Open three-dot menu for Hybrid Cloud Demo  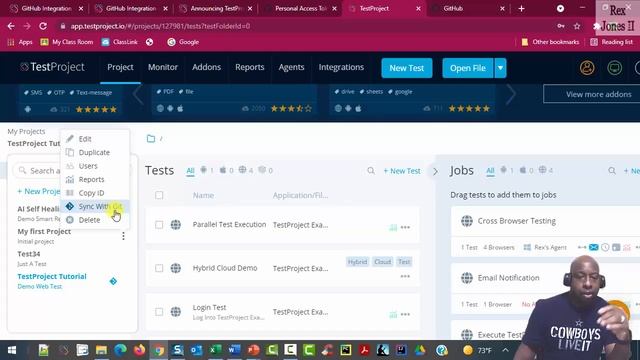click(405, 276)
